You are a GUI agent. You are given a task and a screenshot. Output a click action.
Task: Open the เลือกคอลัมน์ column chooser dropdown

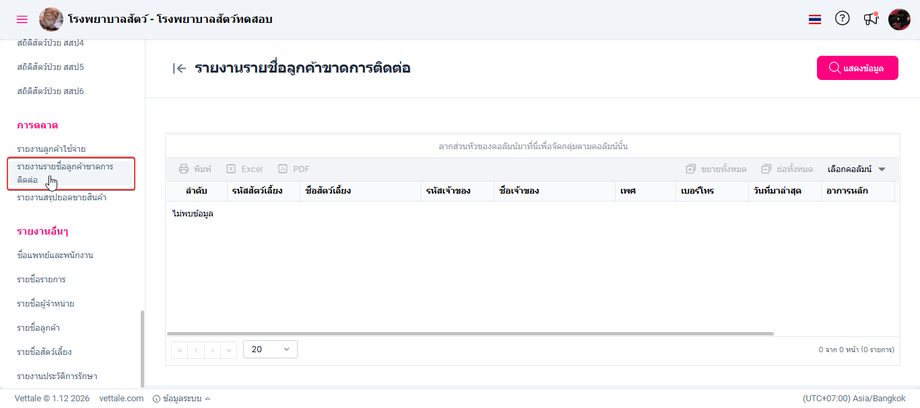[856, 169]
